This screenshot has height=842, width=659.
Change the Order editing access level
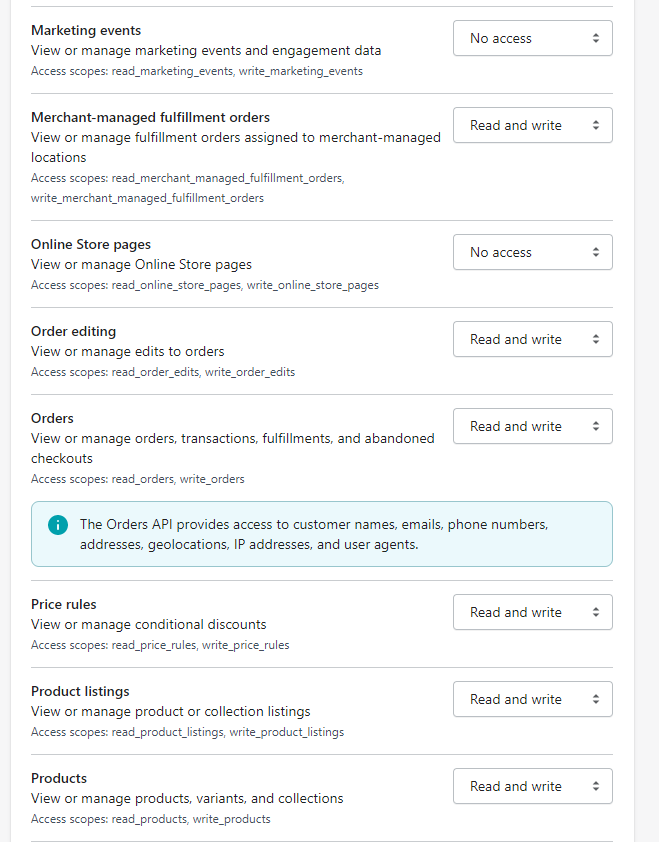[532, 339]
